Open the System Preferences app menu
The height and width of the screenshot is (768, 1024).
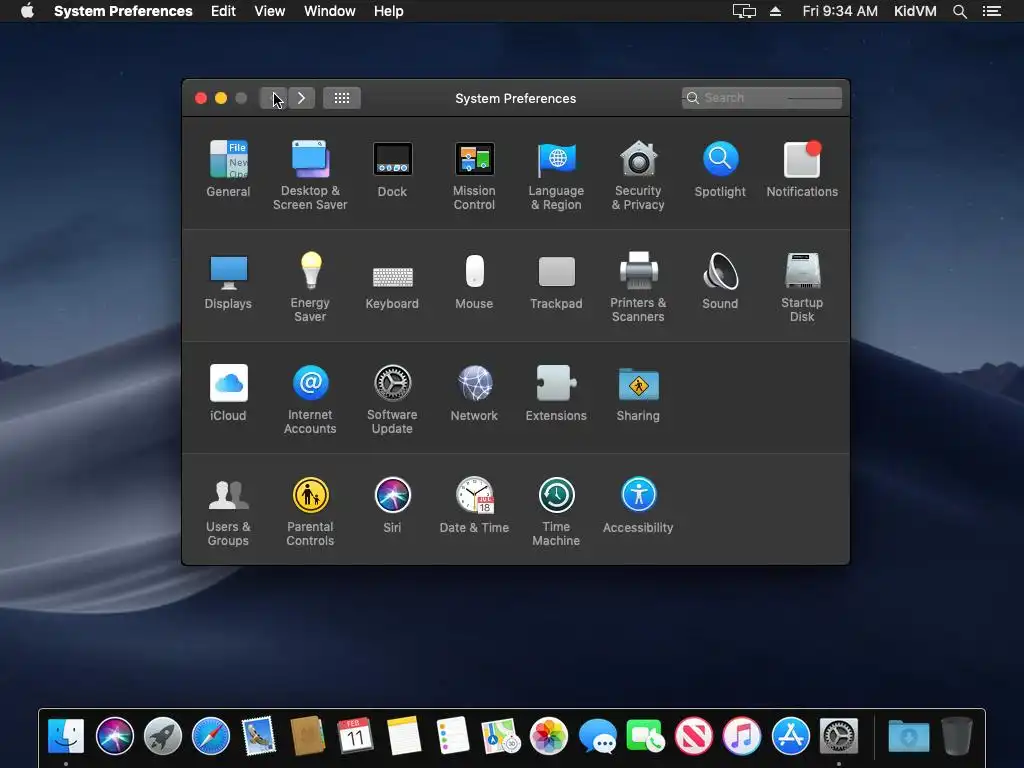(x=123, y=11)
